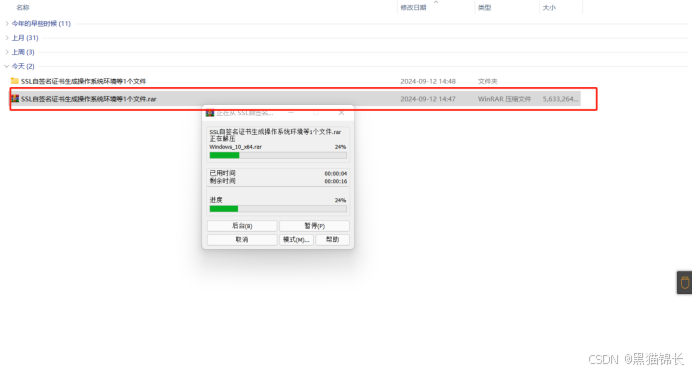This screenshot has width=692, height=373.
Task: Click the 2024-09-12 14:47 date cell
Action: (x=428, y=99)
